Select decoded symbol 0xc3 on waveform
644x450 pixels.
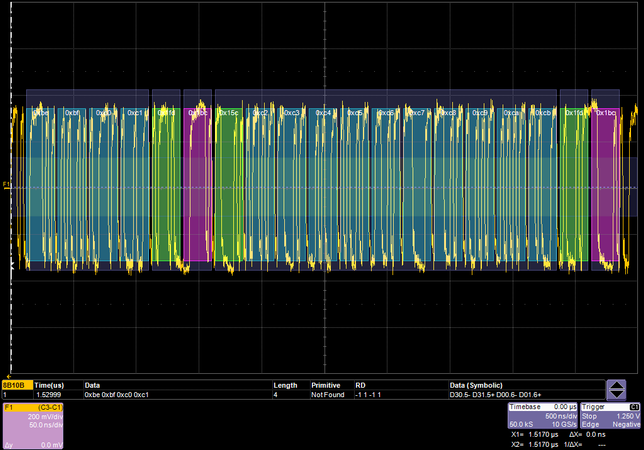(x=292, y=184)
